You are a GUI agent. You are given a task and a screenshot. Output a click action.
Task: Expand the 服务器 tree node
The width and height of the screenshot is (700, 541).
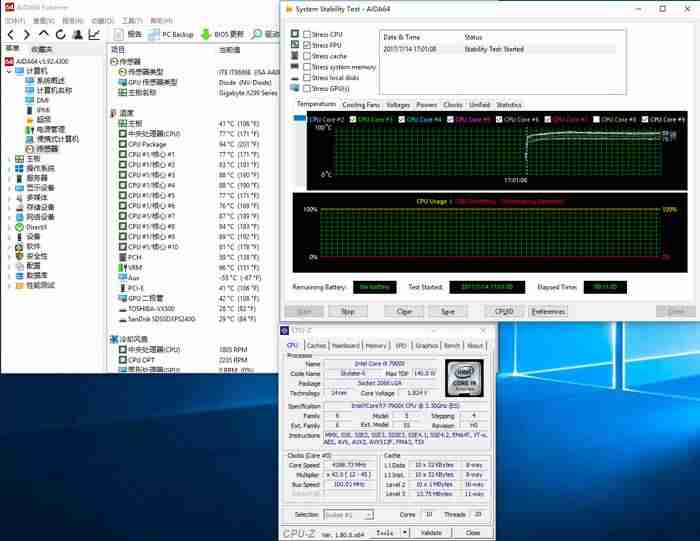point(9,179)
